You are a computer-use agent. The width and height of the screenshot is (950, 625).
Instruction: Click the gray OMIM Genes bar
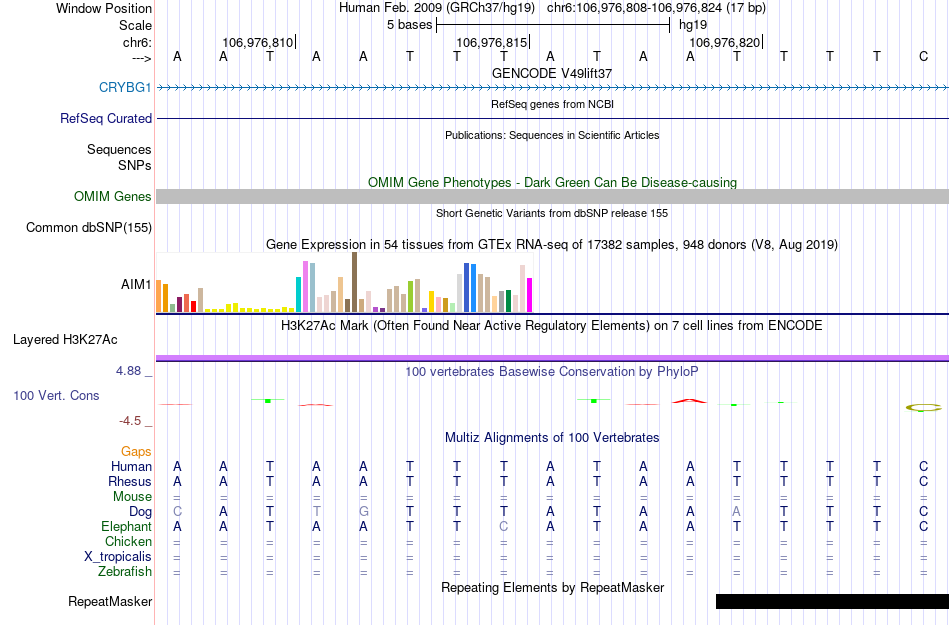(552, 196)
